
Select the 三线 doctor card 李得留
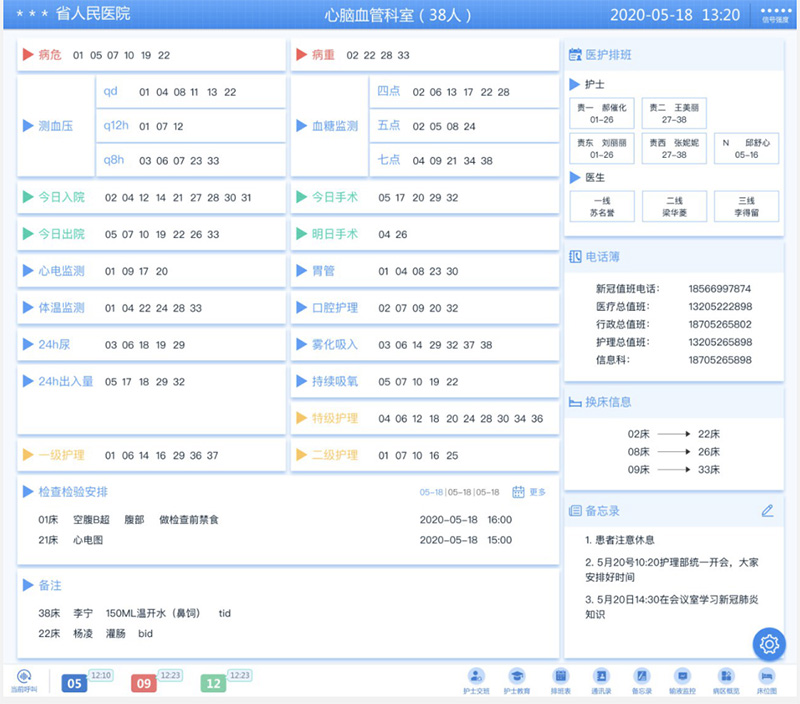[746, 207]
